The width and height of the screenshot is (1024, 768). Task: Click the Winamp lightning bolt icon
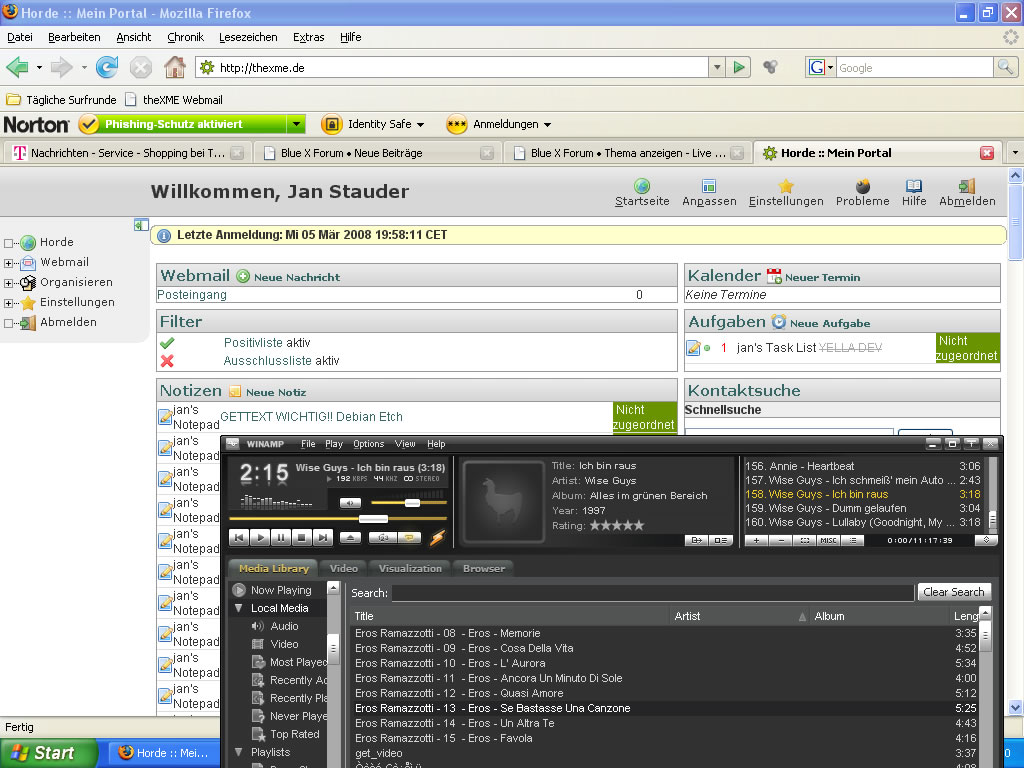point(437,538)
